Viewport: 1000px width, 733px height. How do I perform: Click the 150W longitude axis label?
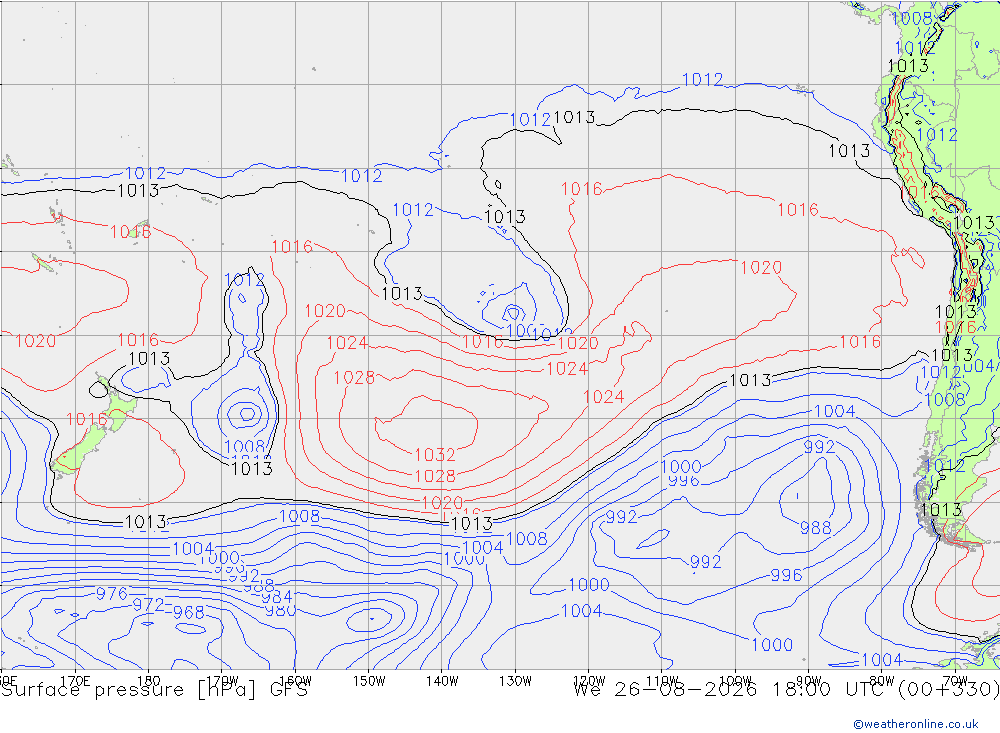[369, 681]
